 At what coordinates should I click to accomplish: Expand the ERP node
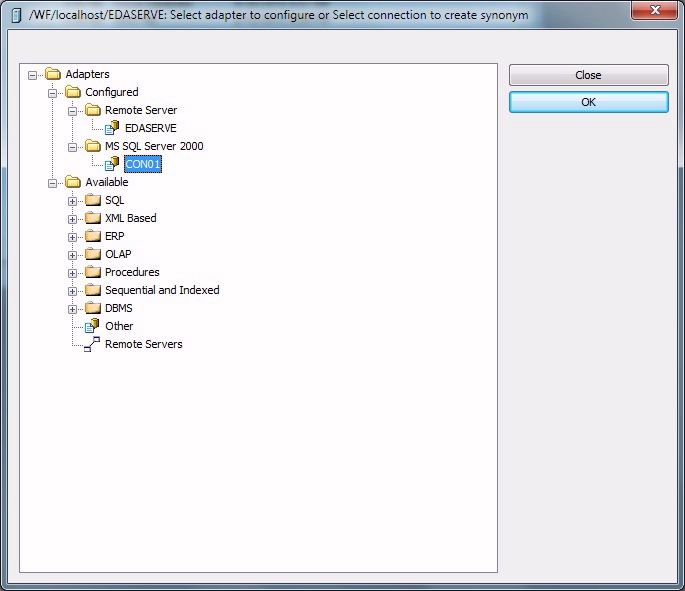click(x=73, y=237)
